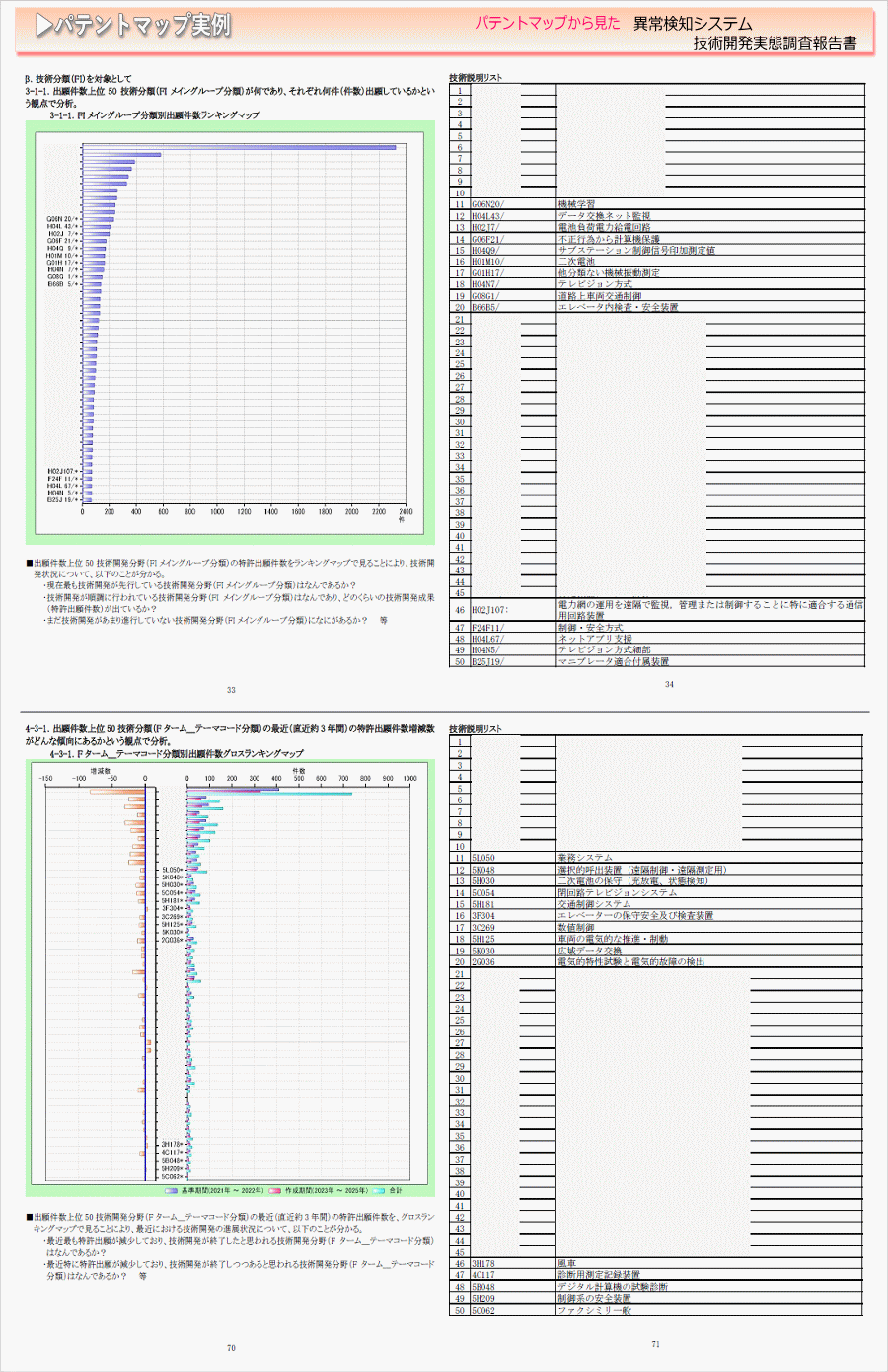The image size is (888, 1372).
Task: Click the pink パテントマップから見た header text
Action: click(x=548, y=23)
